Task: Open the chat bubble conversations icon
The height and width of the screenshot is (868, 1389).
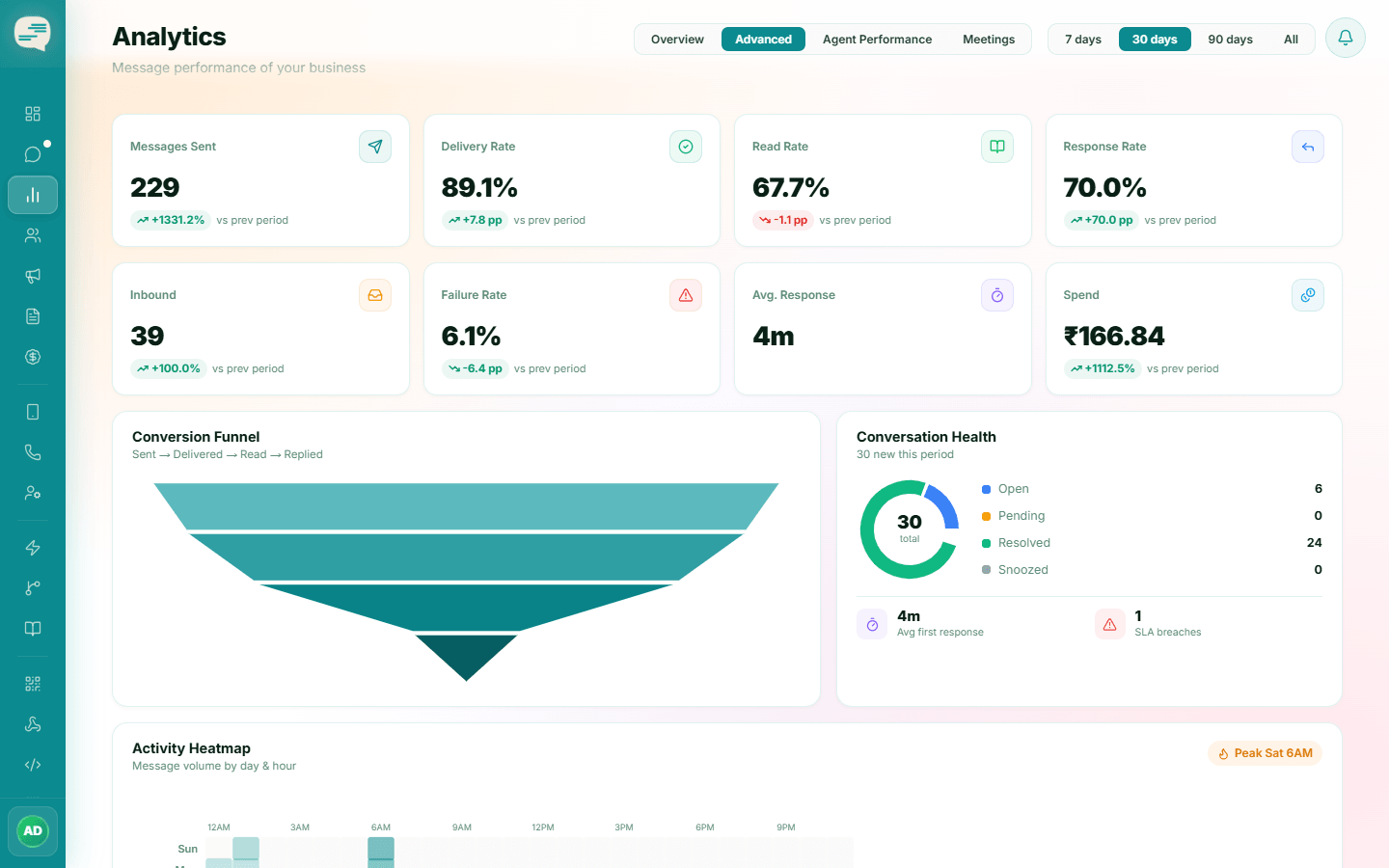Action: click(33, 154)
